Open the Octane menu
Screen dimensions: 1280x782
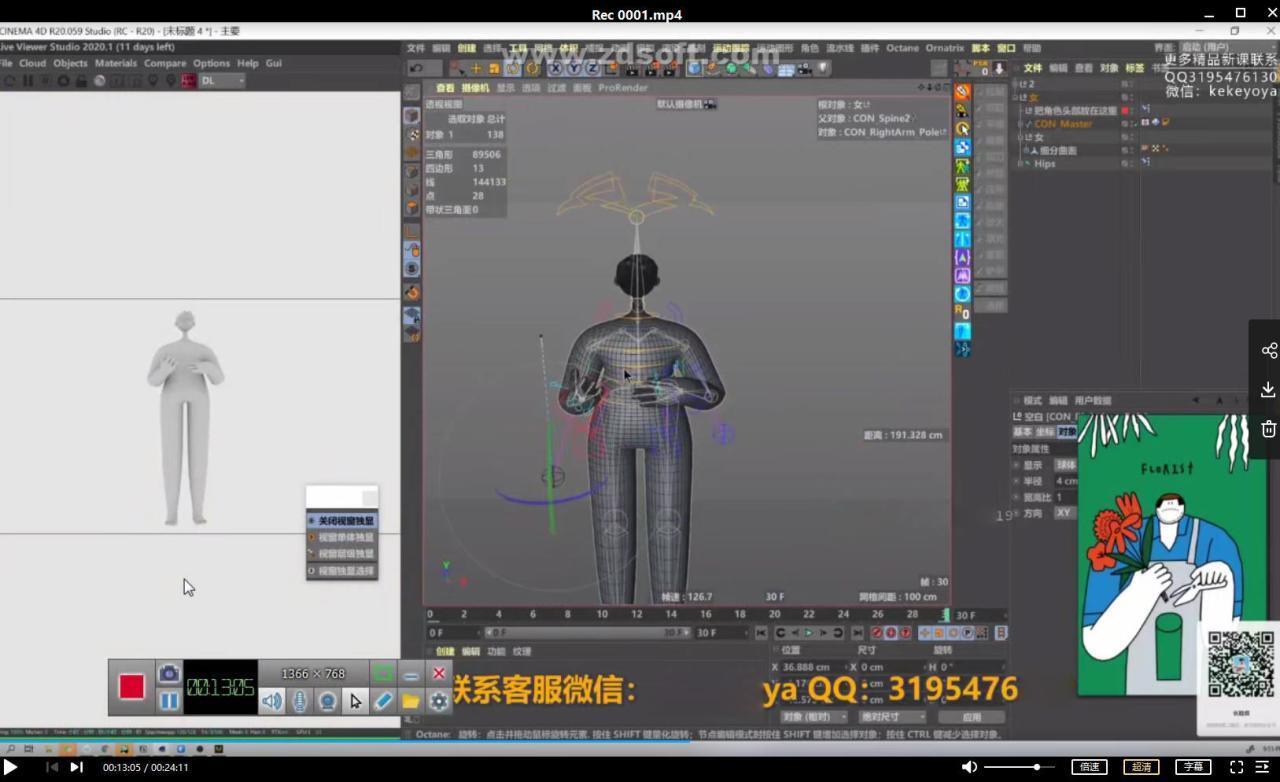[x=902, y=48]
